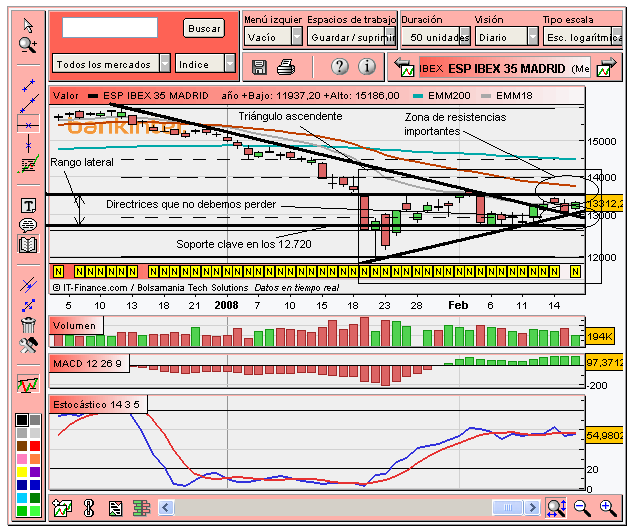Image resolution: width=631 pixels, height=532 pixels.
Task: Pick the brown color swatch
Action: (x=22, y=446)
